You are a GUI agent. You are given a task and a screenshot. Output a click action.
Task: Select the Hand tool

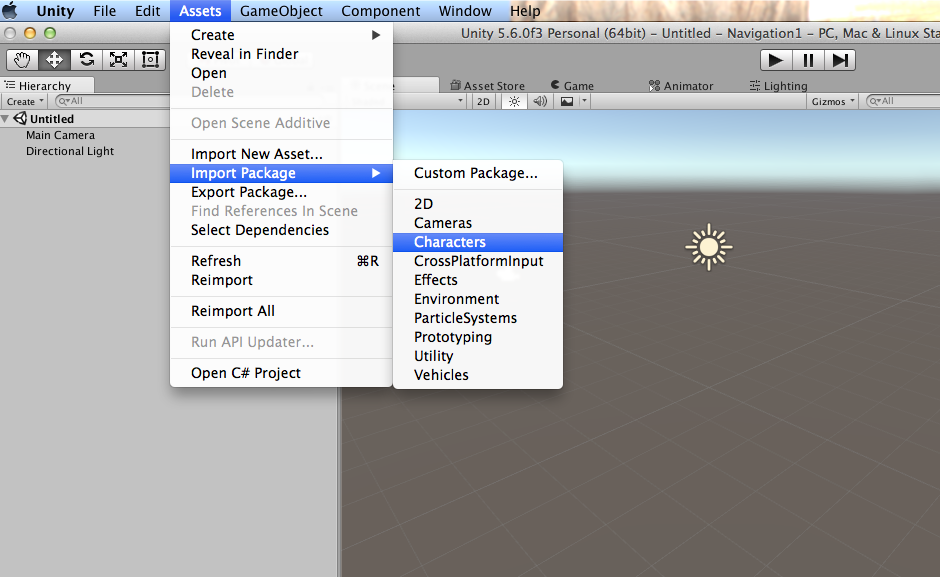[x=22, y=59]
